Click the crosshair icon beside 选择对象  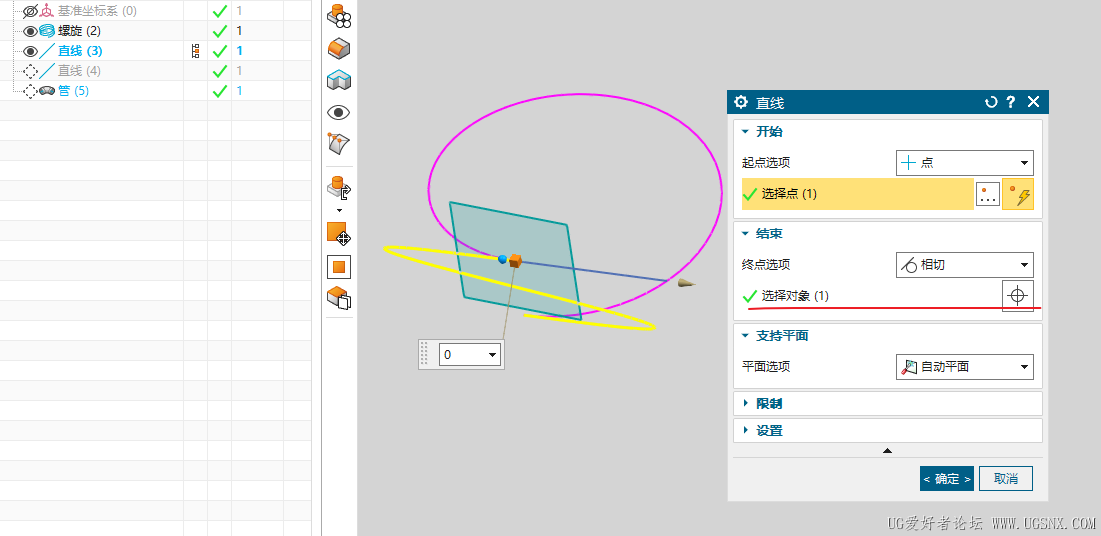[x=1017, y=296]
